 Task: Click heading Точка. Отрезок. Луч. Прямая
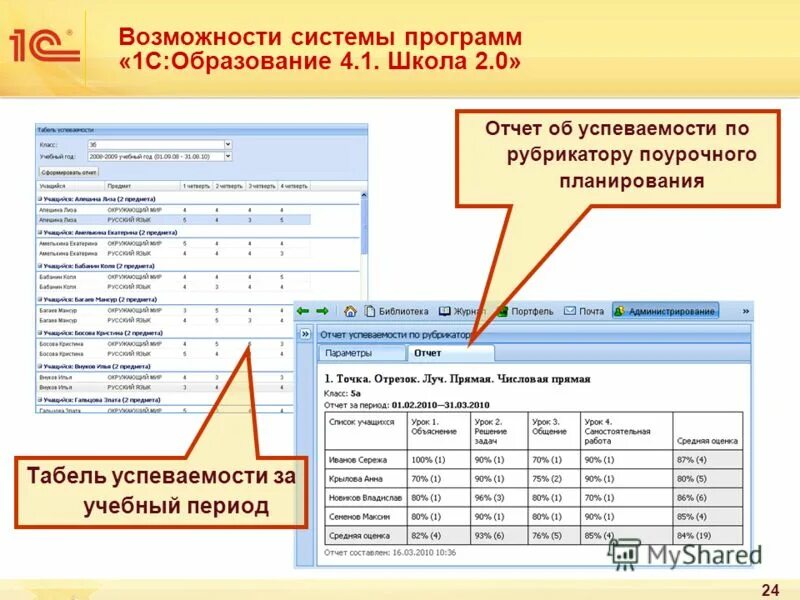(457, 379)
